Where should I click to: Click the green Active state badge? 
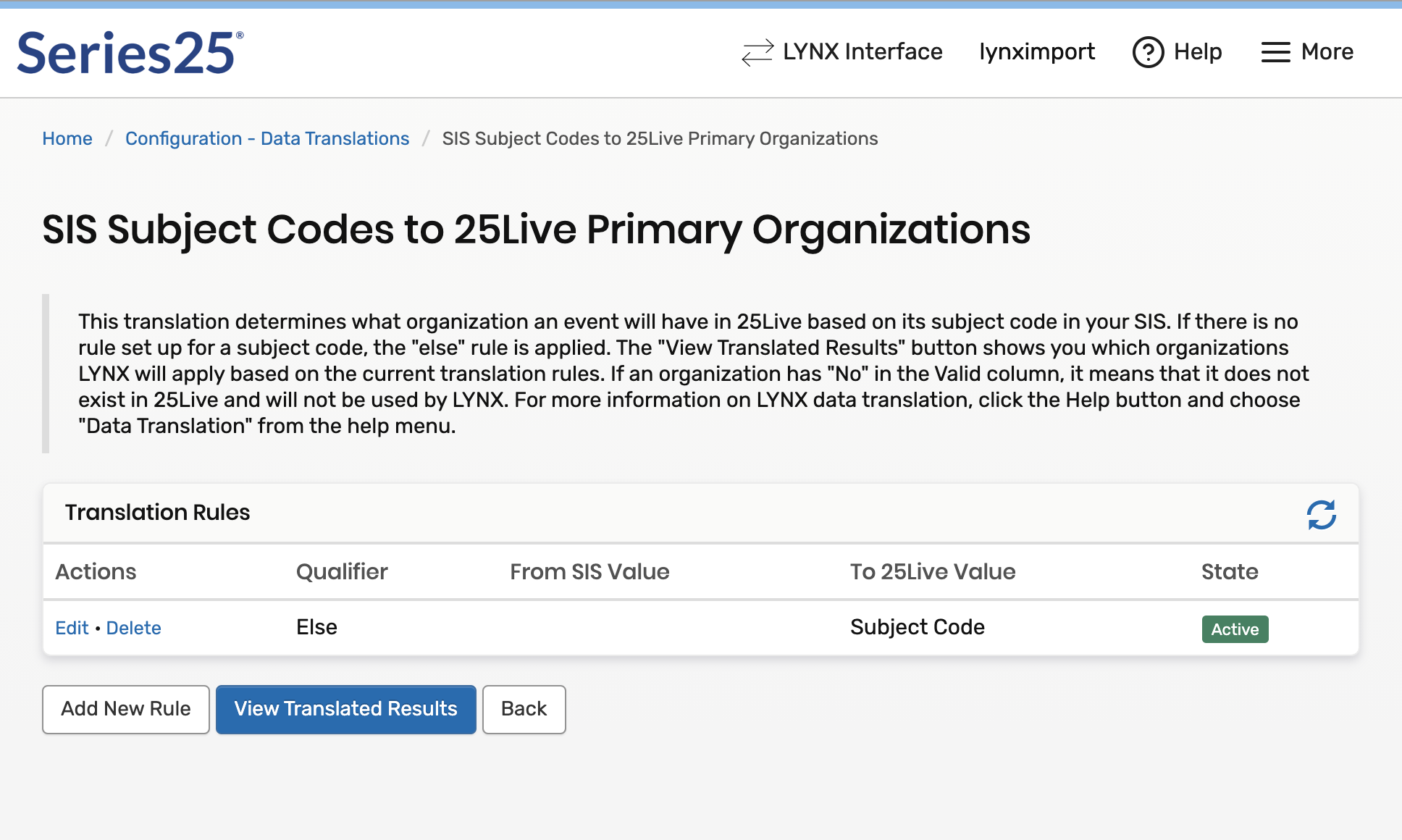(1235, 629)
